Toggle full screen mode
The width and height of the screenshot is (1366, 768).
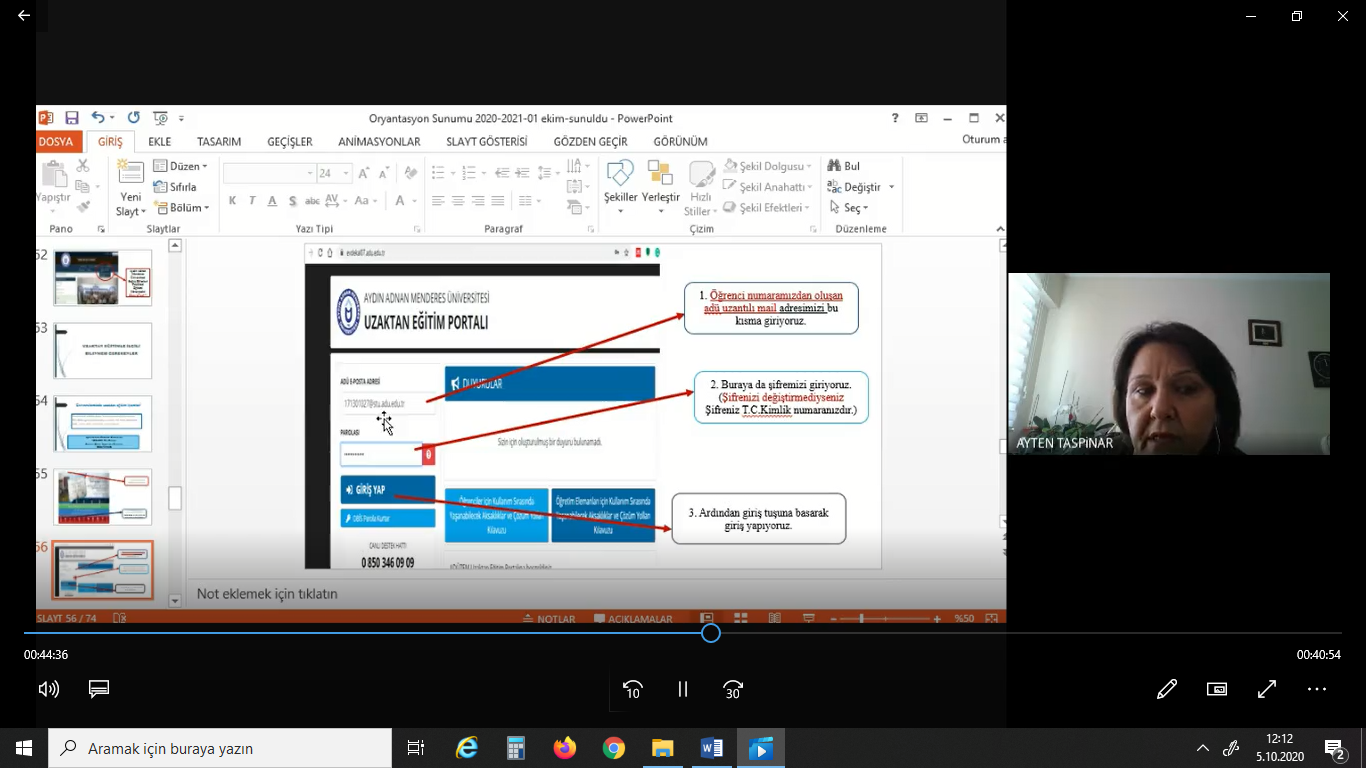[1266, 689]
